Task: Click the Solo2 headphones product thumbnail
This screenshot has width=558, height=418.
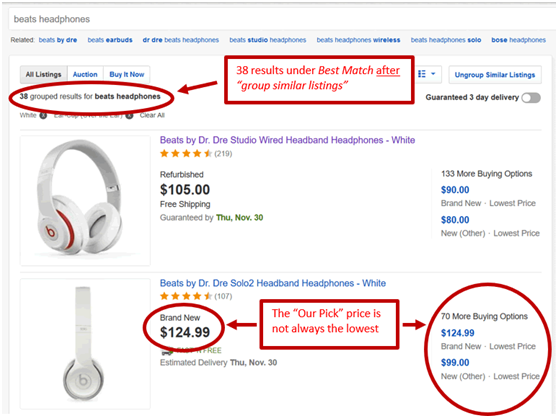Action: point(85,344)
